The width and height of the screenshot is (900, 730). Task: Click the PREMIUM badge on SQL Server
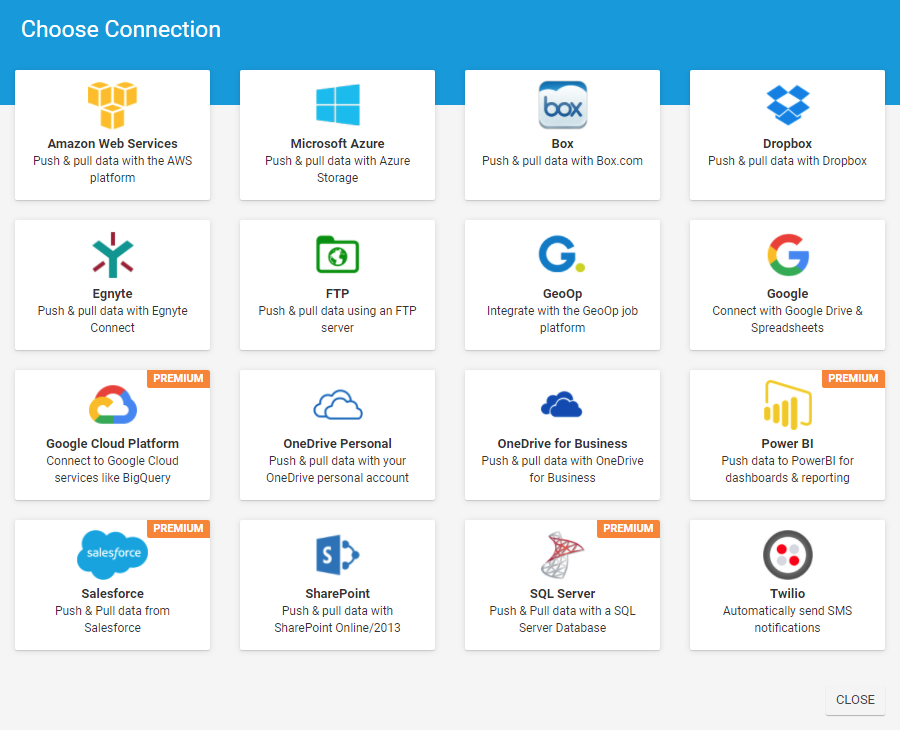tap(629, 529)
